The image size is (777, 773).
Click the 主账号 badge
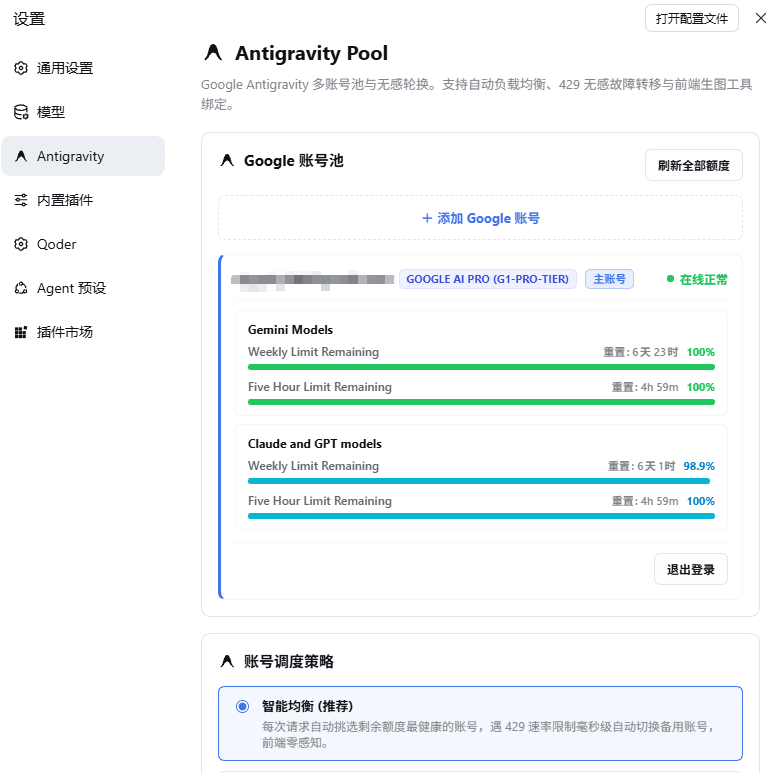(610, 279)
